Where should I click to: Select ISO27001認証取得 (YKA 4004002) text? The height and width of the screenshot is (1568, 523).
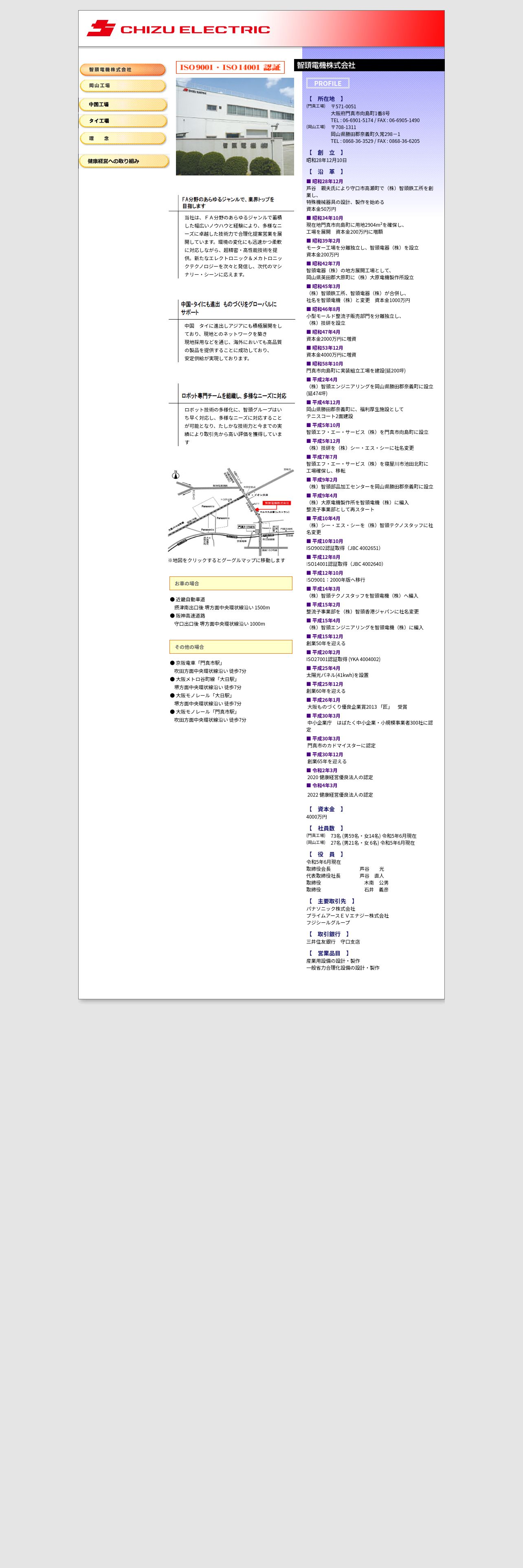pos(343,659)
